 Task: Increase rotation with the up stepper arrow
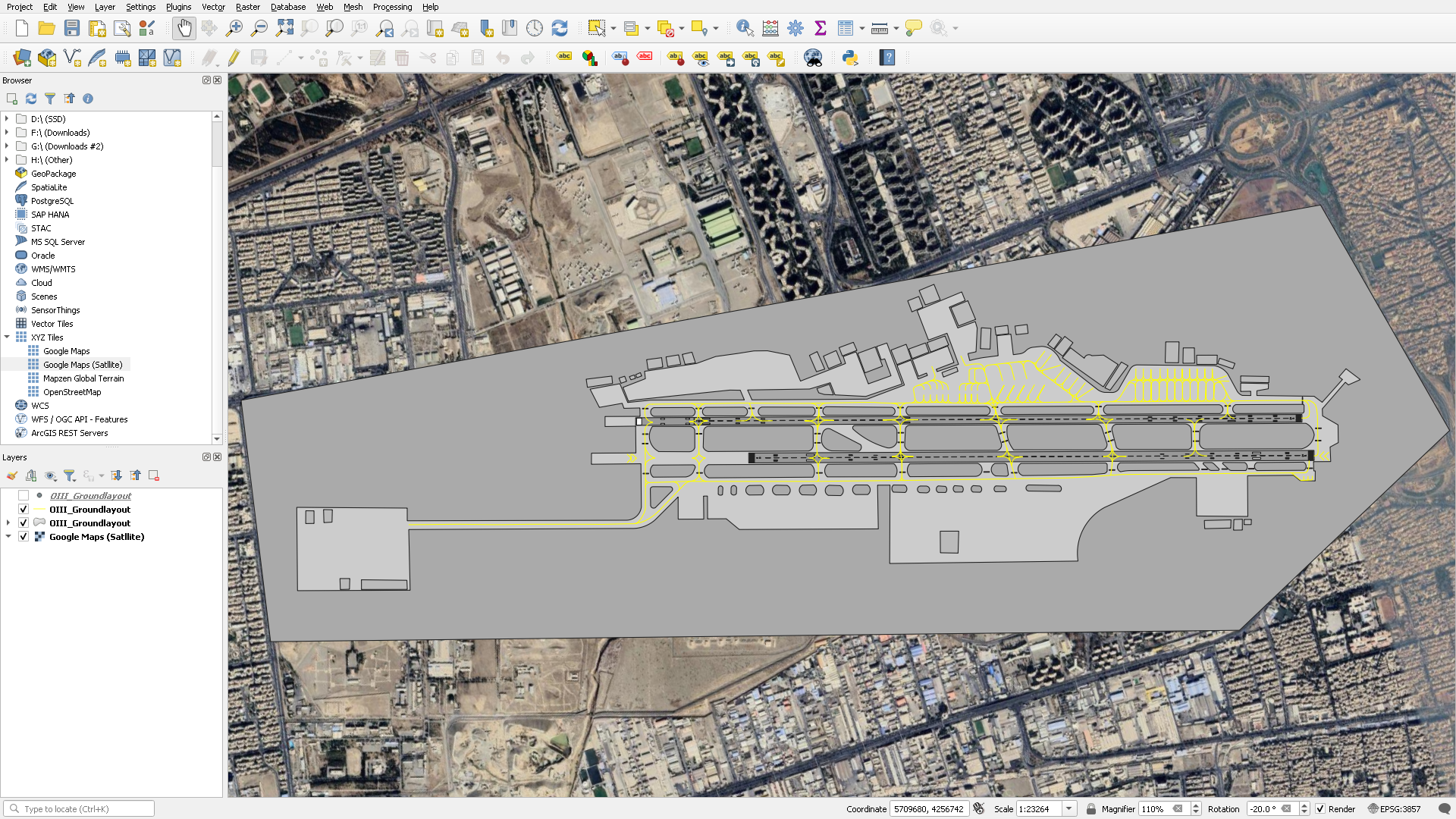(x=1304, y=805)
